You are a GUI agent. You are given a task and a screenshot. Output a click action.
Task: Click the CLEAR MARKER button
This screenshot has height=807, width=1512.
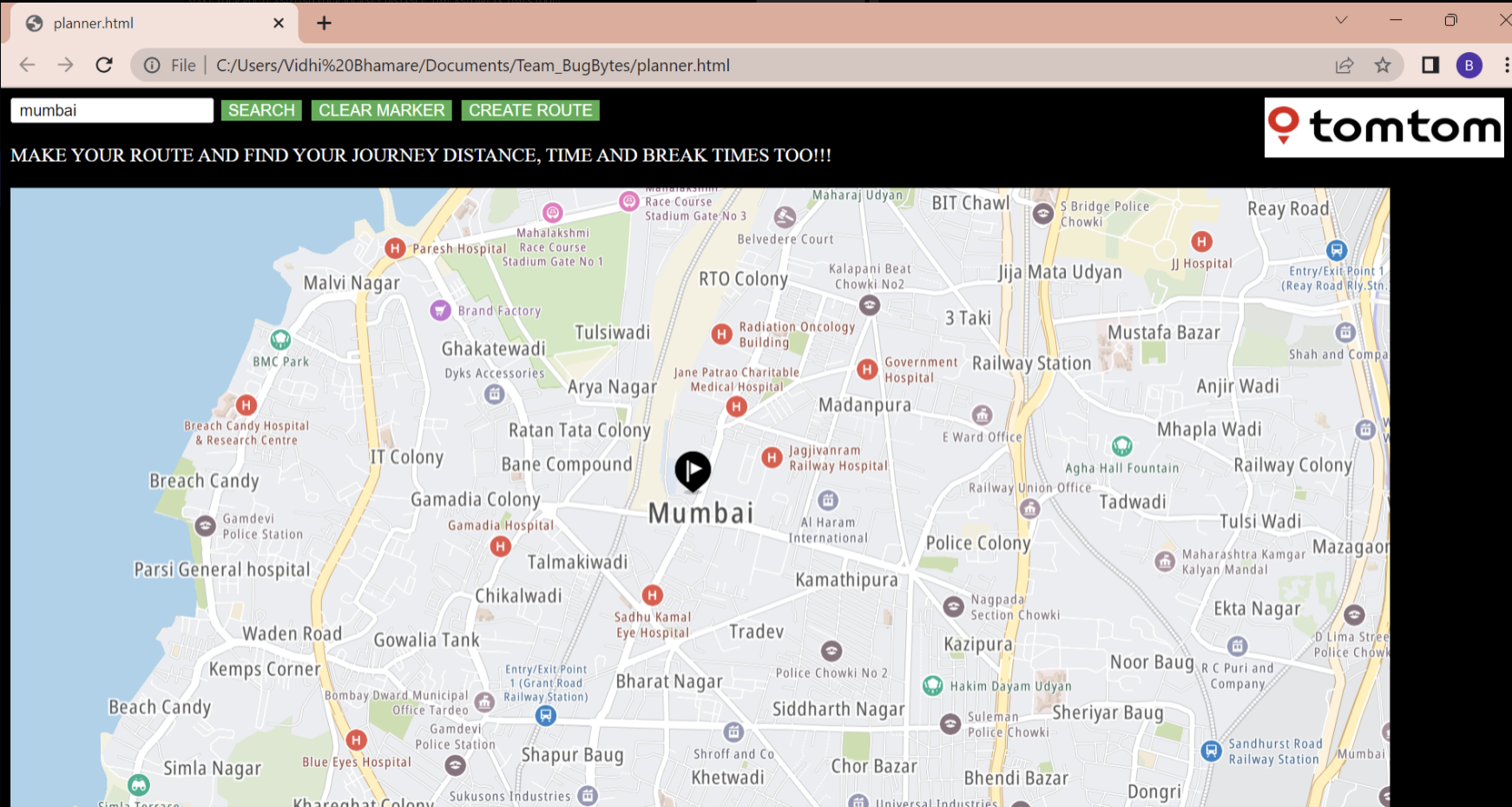pyautogui.click(x=382, y=110)
